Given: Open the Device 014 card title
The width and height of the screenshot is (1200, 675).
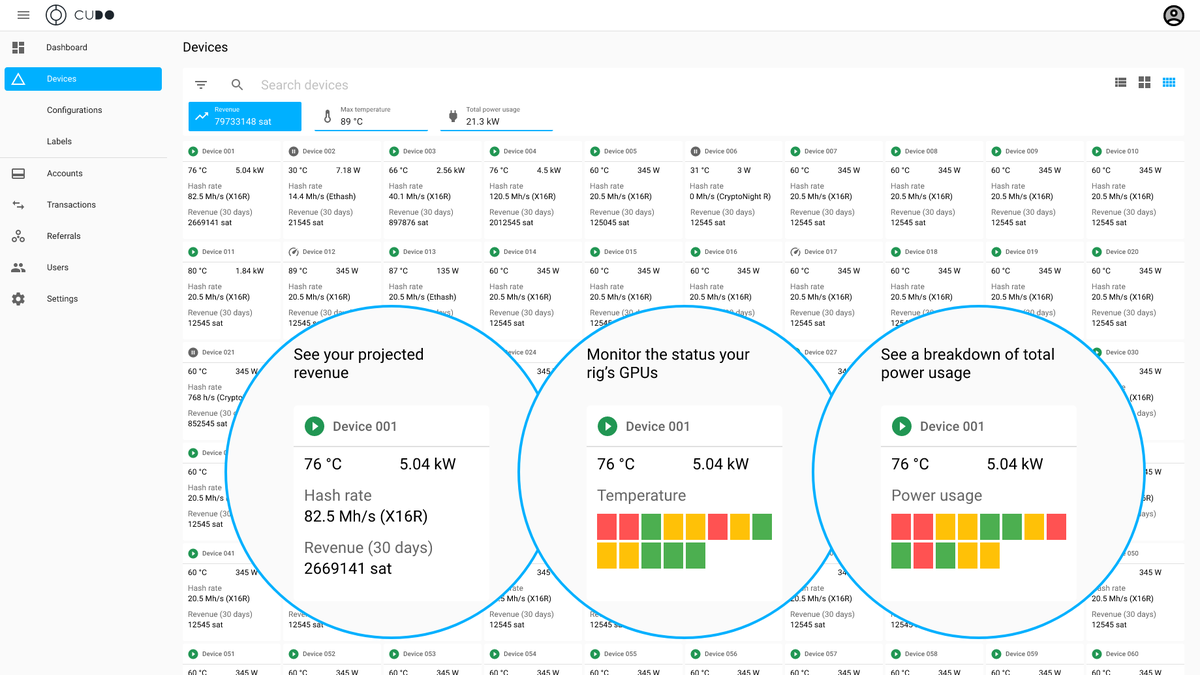Looking at the screenshot, I should pos(520,252).
